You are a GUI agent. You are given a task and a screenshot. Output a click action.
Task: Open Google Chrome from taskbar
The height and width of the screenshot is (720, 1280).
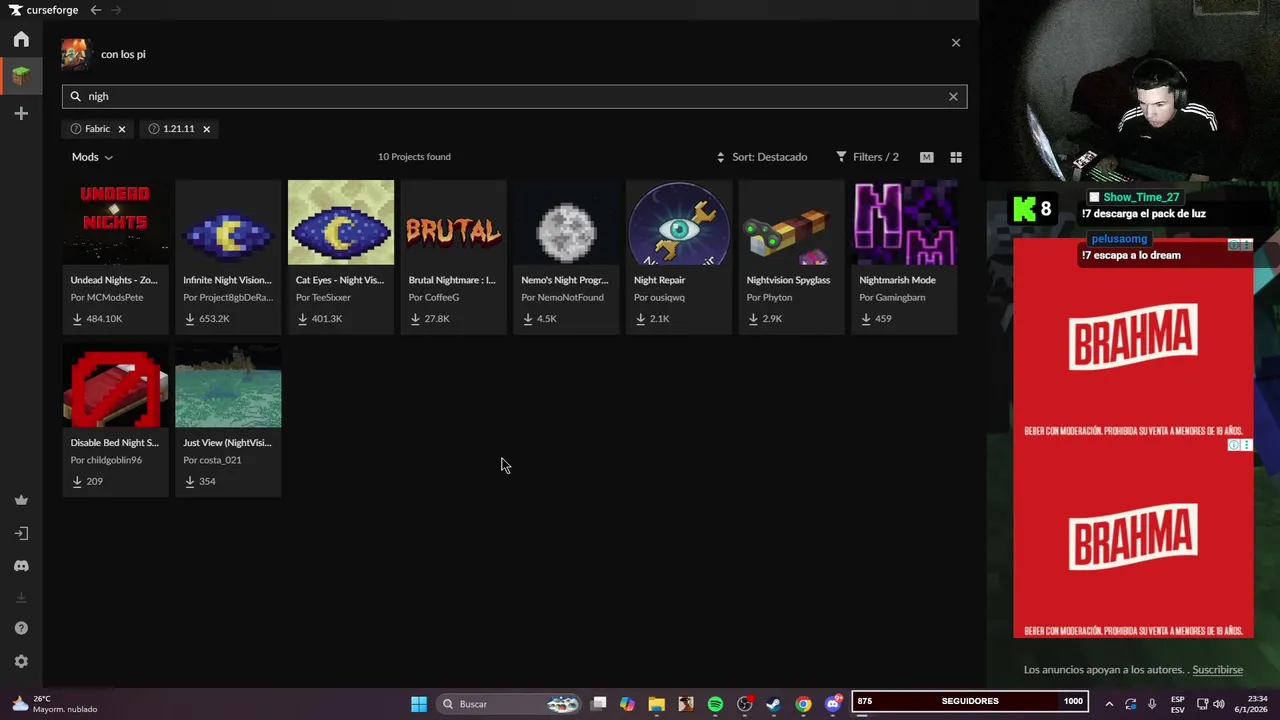coord(803,704)
